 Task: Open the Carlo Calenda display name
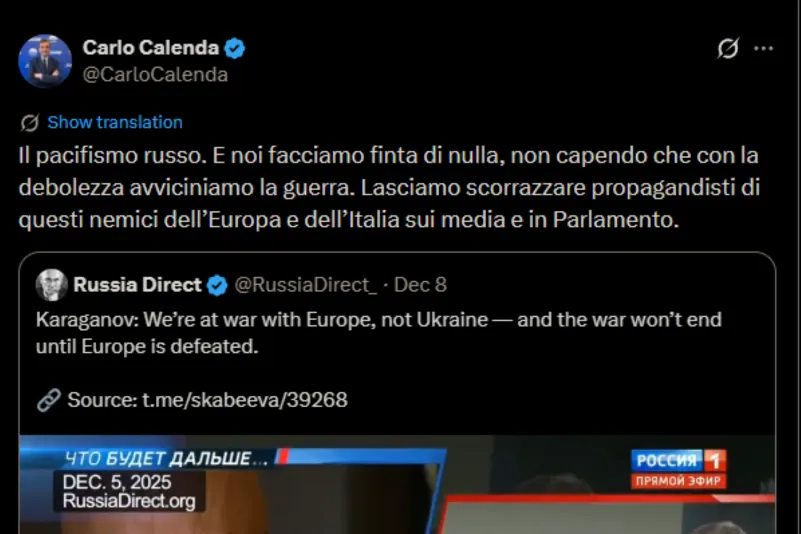[x=151, y=48]
